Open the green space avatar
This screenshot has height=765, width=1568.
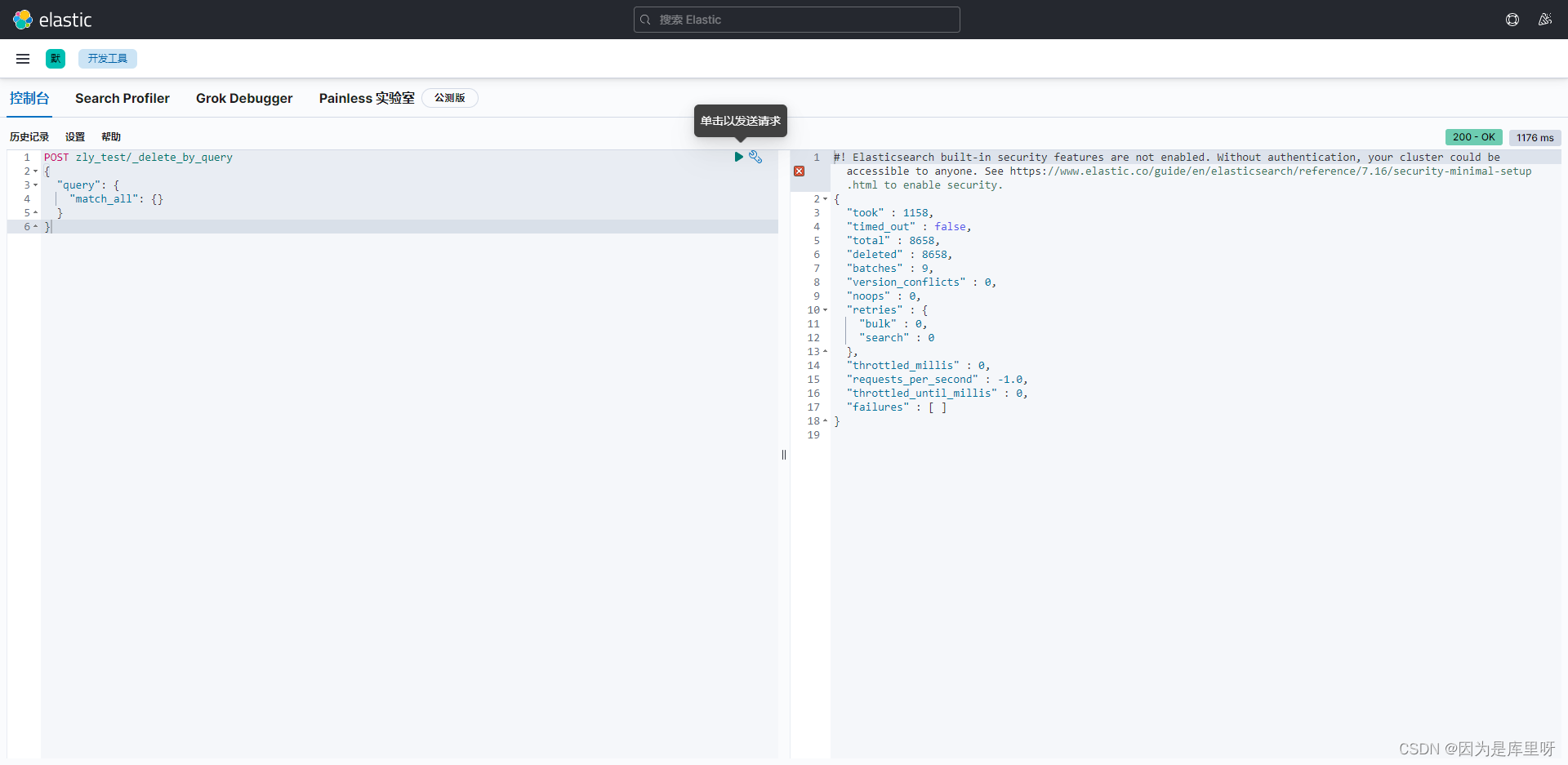pyautogui.click(x=56, y=59)
